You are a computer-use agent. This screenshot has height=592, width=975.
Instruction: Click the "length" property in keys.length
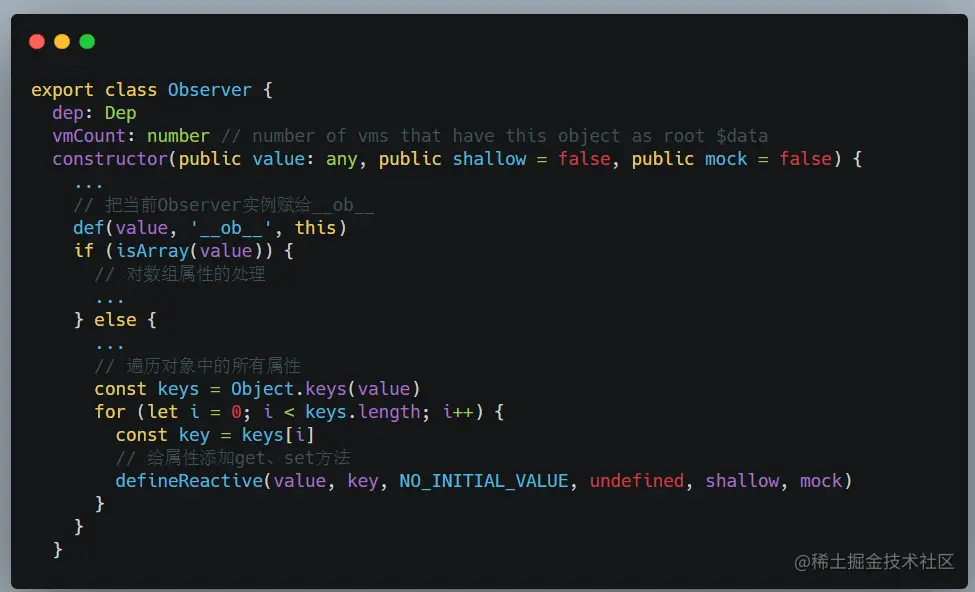coord(390,412)
